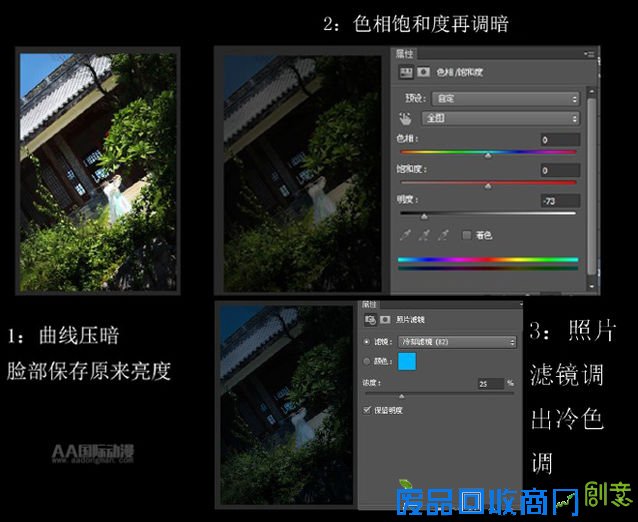Click the hue value input field

(560, 140)
